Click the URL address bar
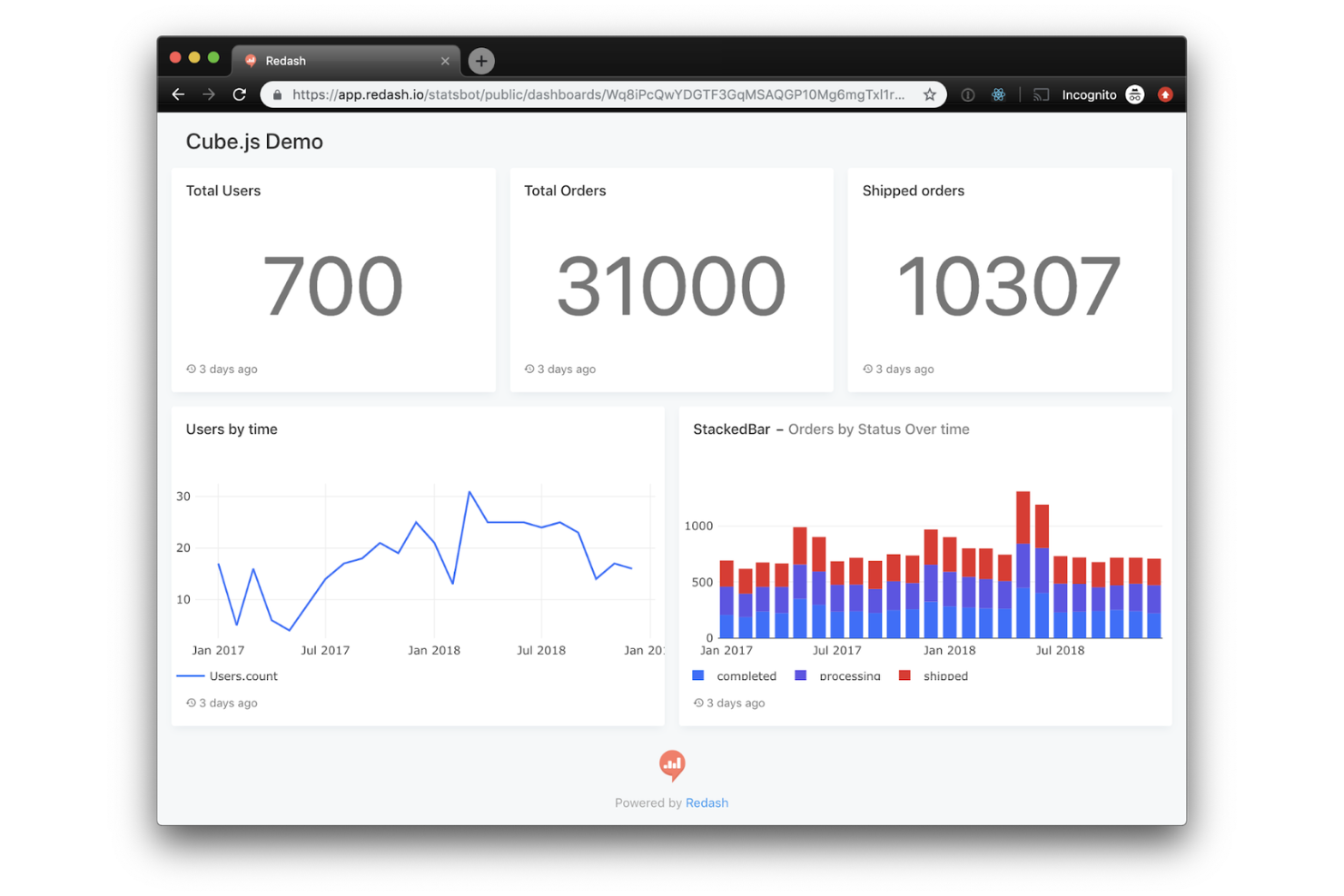1344x896 pixels. pos(598,94)
